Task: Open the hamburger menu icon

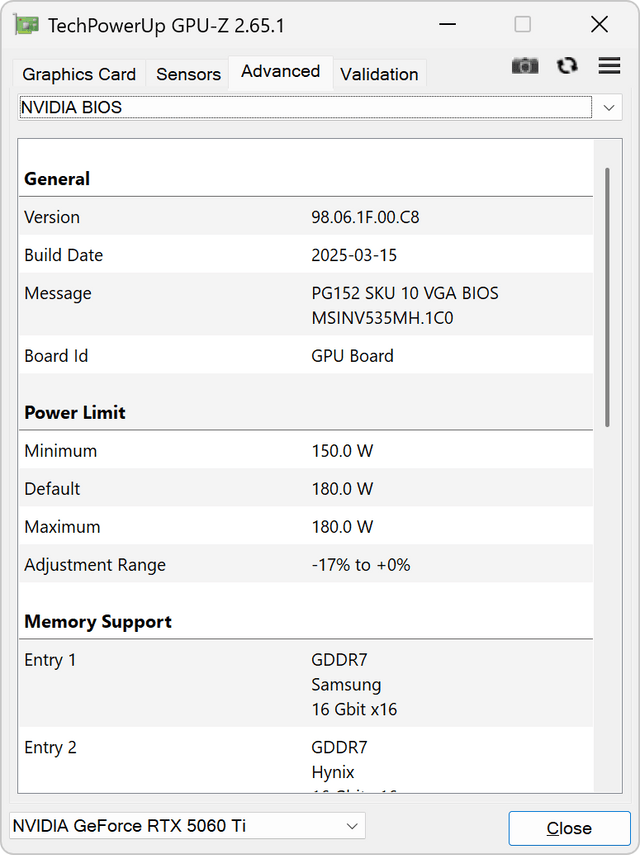Action: pos(609,65)
